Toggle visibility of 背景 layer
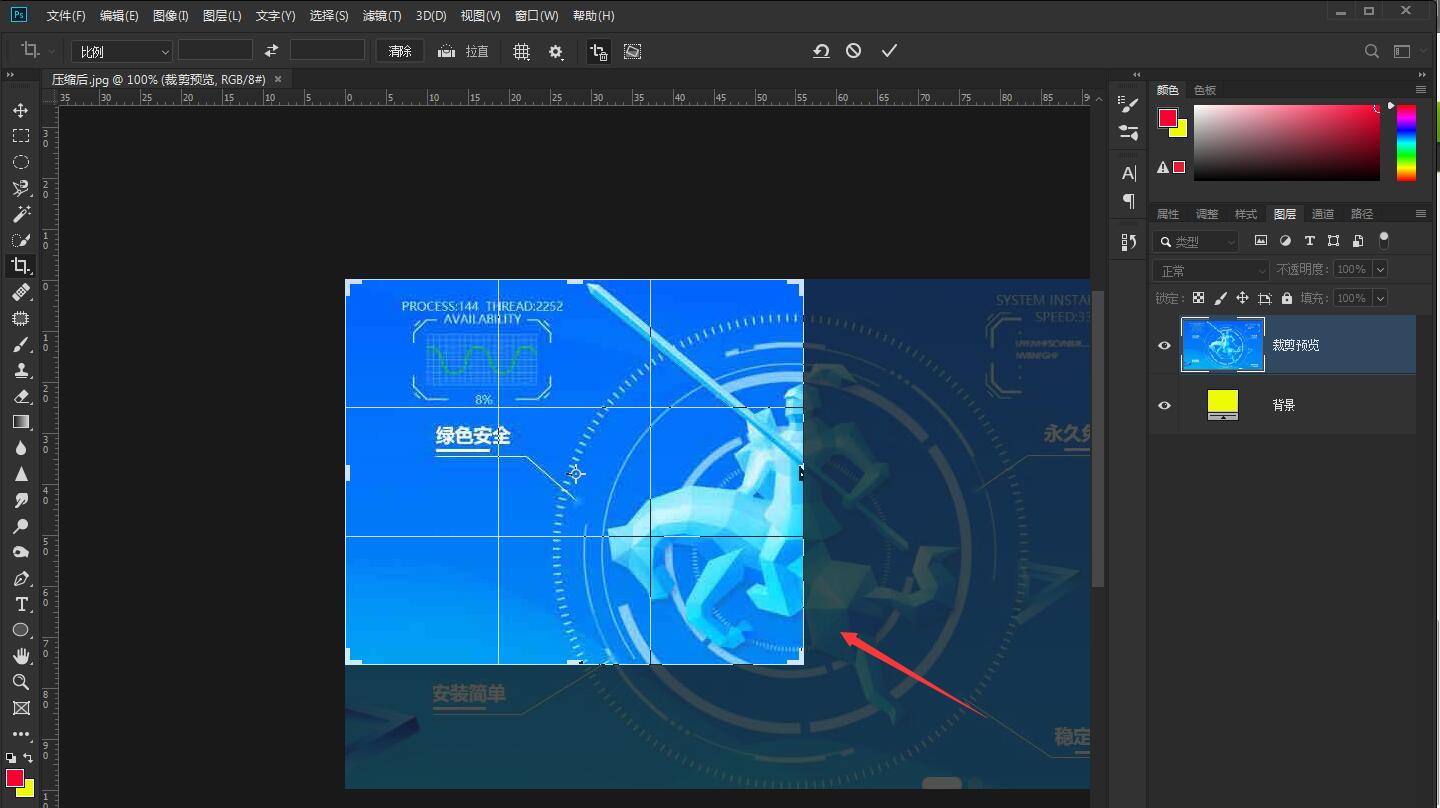The height and width of the screenshot is (808, 1440). tap(1164, 405)
